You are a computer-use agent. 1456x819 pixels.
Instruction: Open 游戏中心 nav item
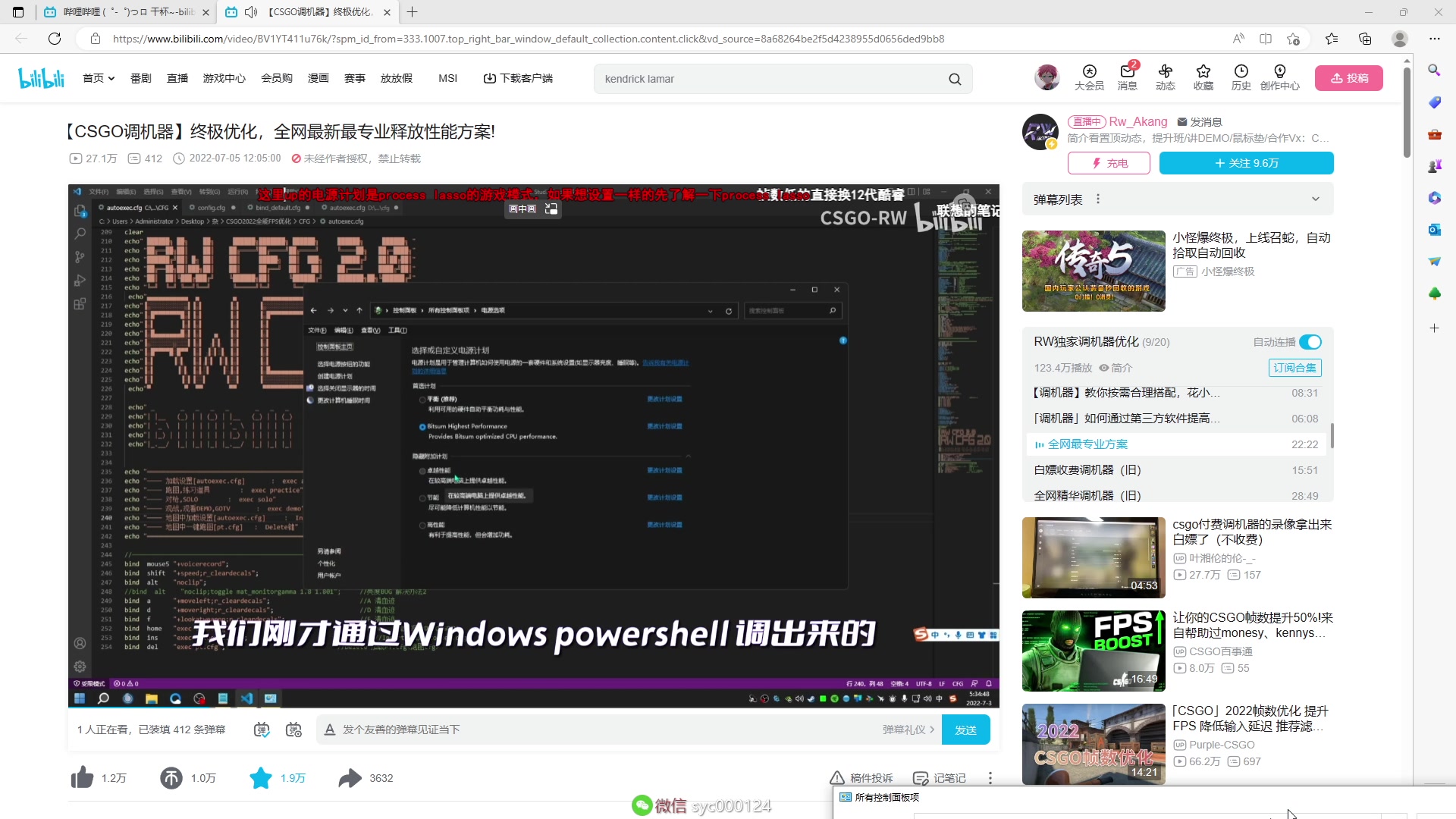click(224, 78)
